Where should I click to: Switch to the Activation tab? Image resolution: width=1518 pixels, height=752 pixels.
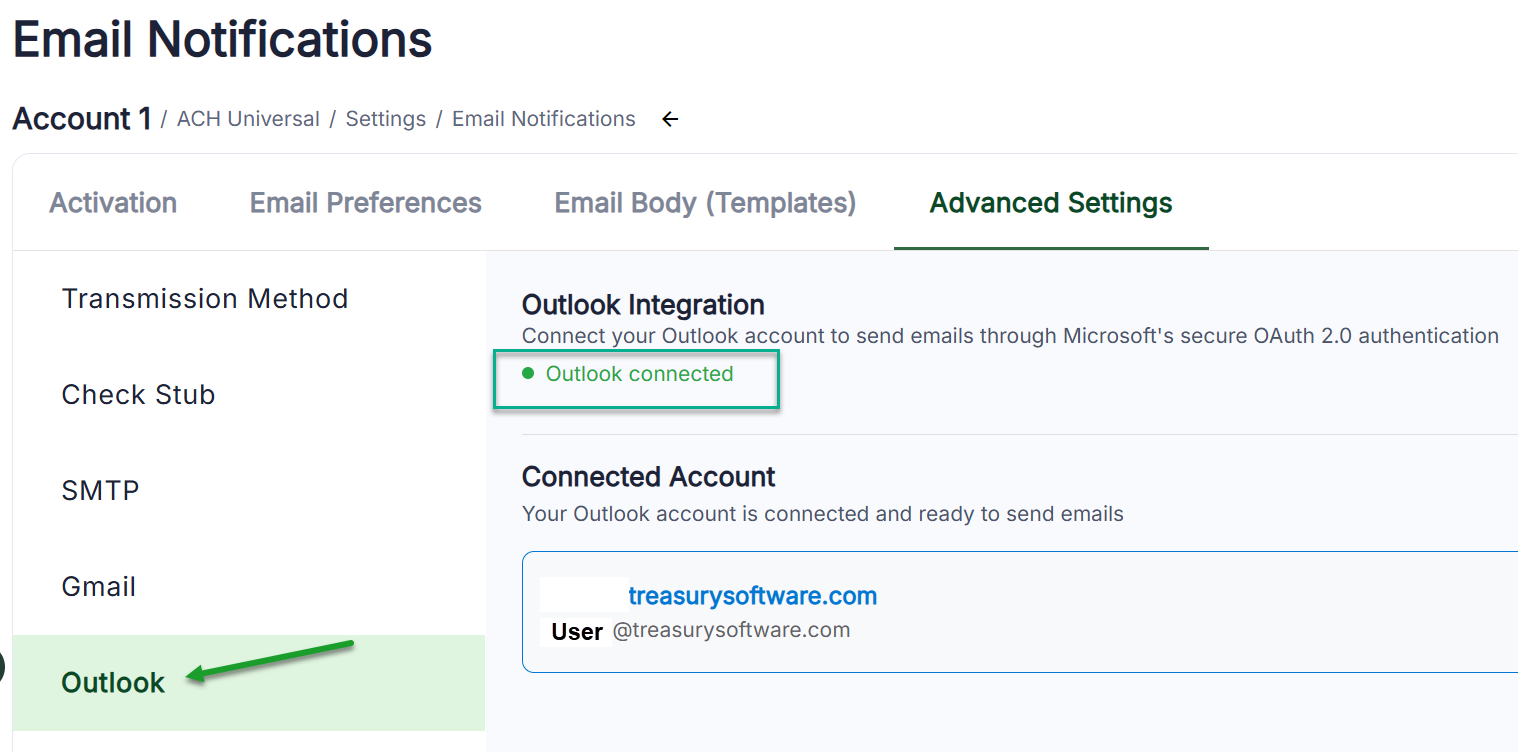pos(113,203)
